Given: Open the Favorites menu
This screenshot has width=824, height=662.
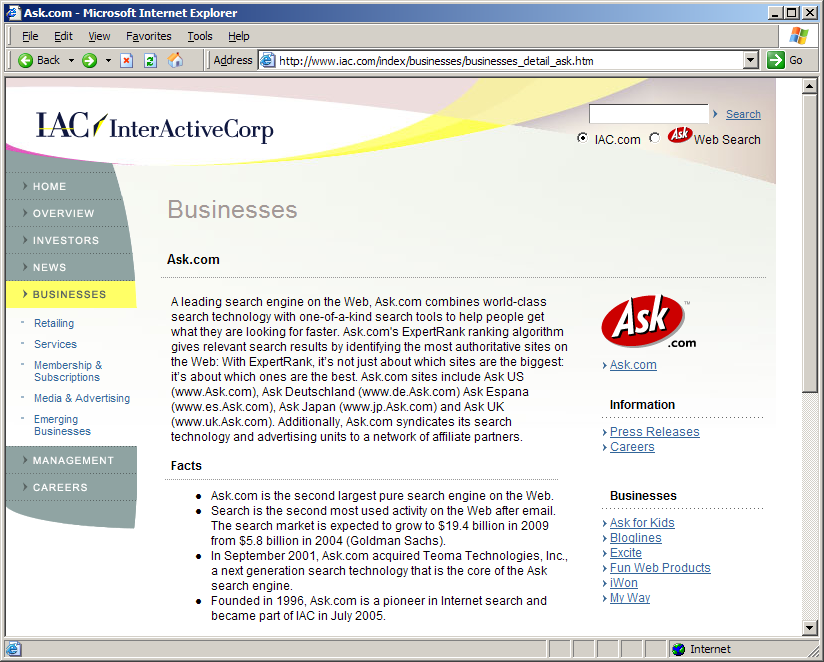Looking at the screenshot, I should tap(149, 36).
